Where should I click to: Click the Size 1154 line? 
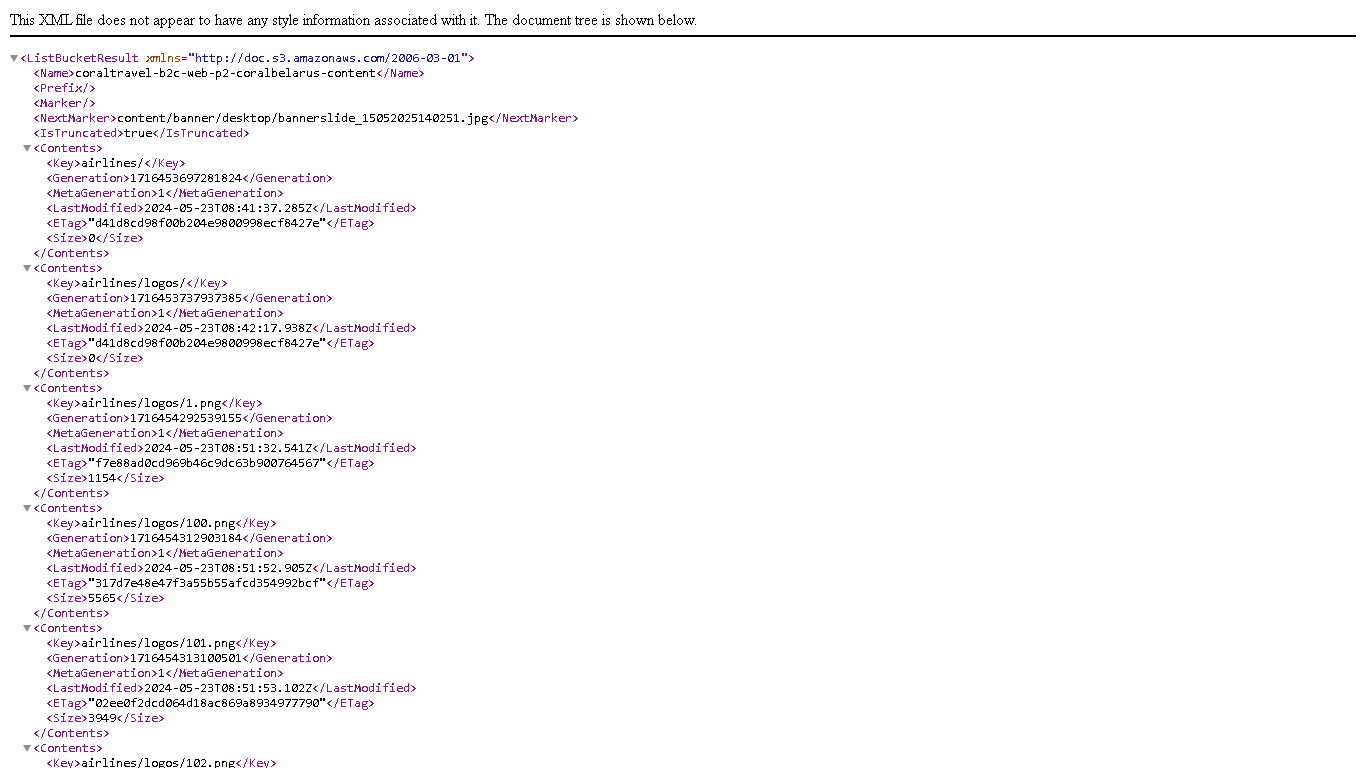tap(105, 478)
